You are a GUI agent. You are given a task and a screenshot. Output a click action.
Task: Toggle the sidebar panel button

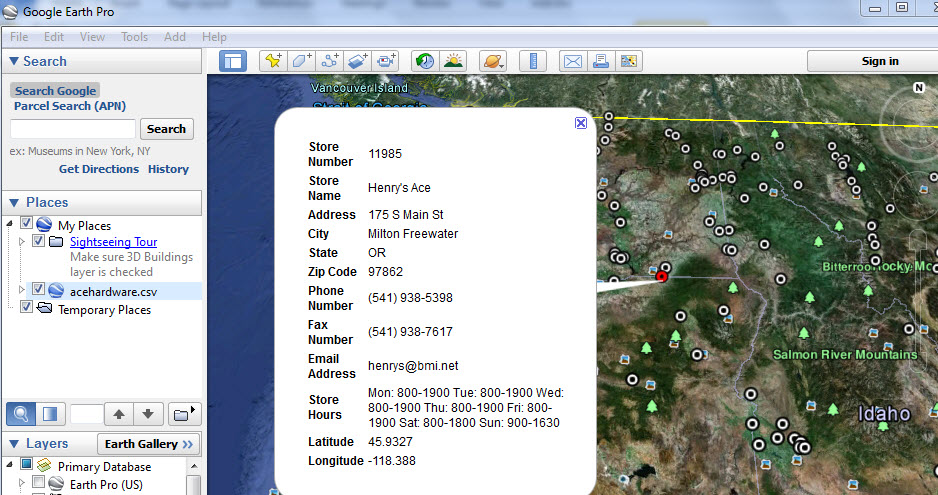point(233,61)
